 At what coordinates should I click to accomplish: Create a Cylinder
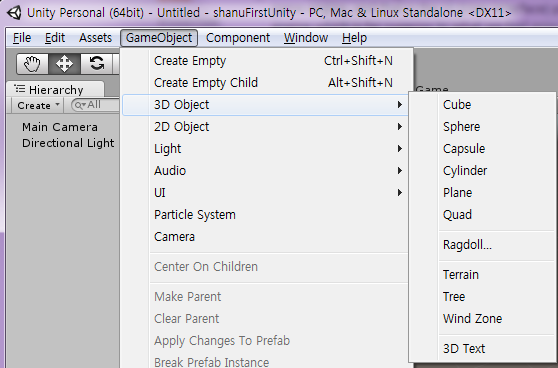click(483, 171)
